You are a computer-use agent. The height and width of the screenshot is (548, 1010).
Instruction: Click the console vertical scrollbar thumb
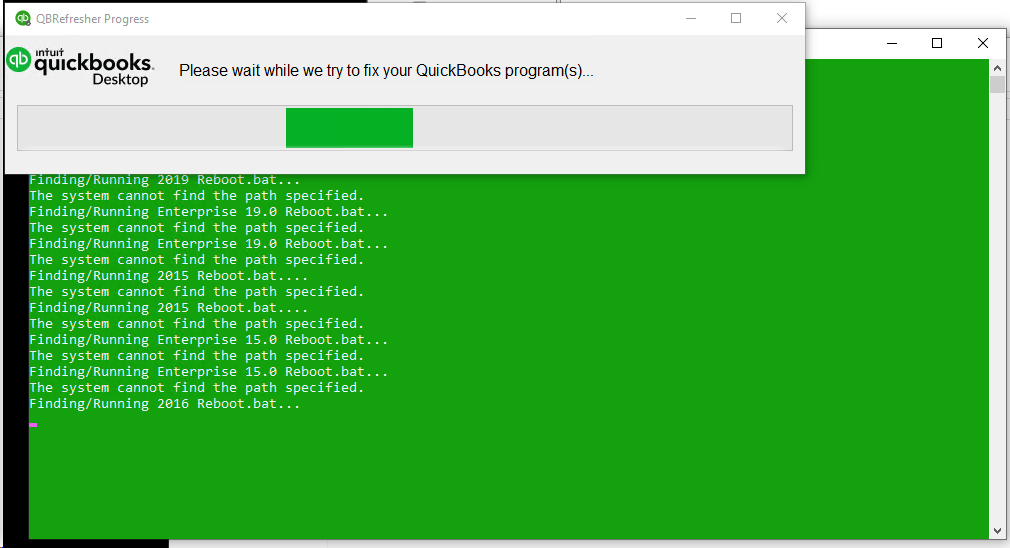pos(997,84)
